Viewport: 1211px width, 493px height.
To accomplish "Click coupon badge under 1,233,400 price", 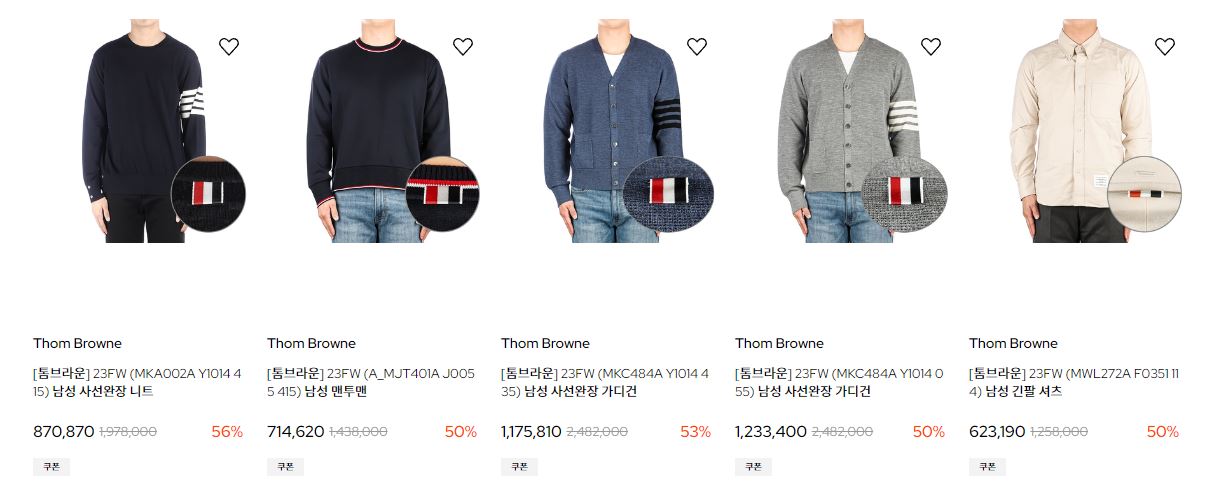I will click(x=753, y=467).
